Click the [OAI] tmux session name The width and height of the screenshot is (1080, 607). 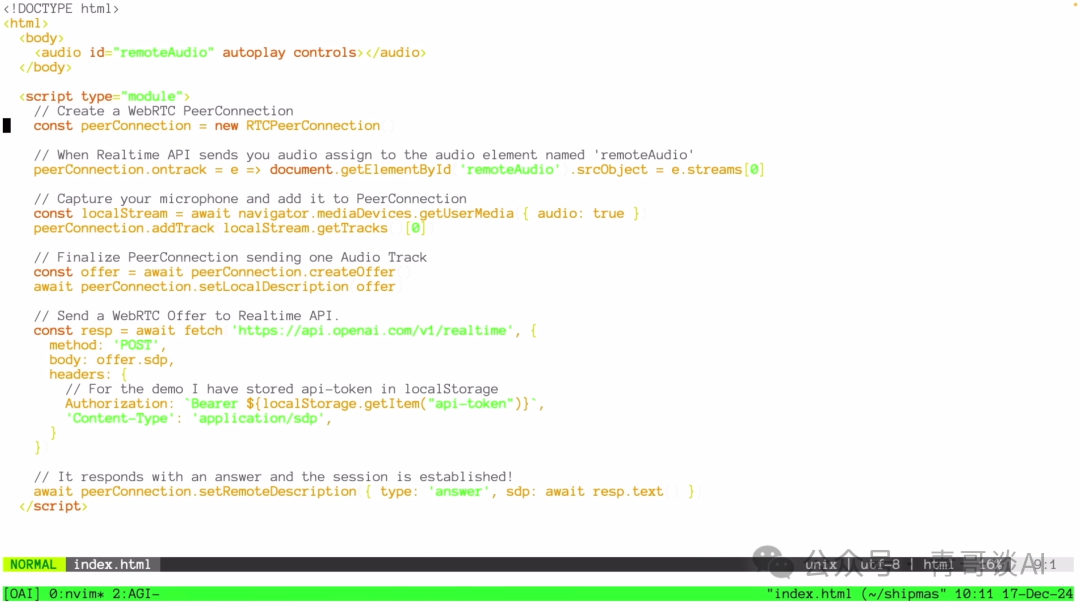coord(21,594)
